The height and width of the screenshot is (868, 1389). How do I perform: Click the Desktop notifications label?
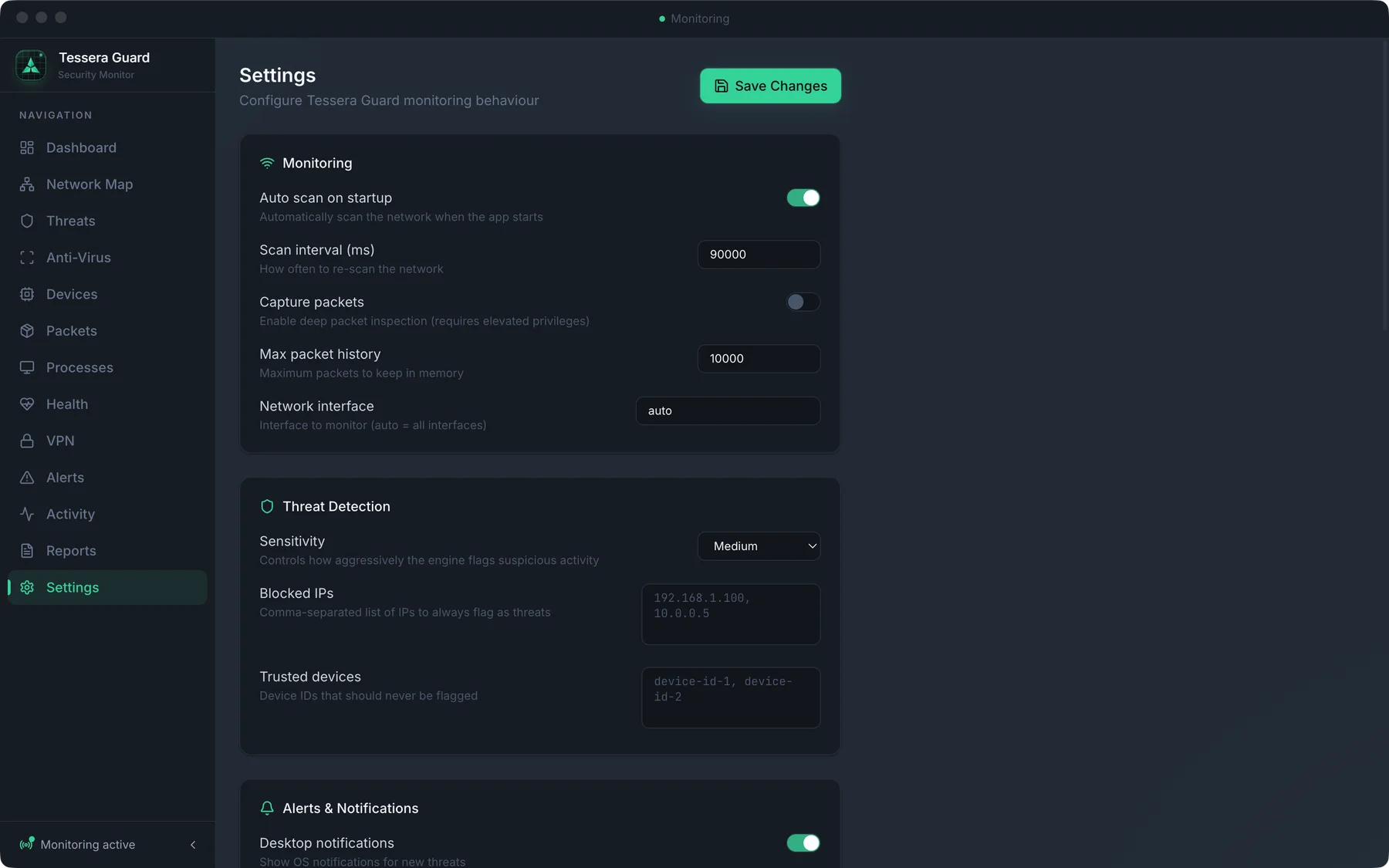pos(326,843)
